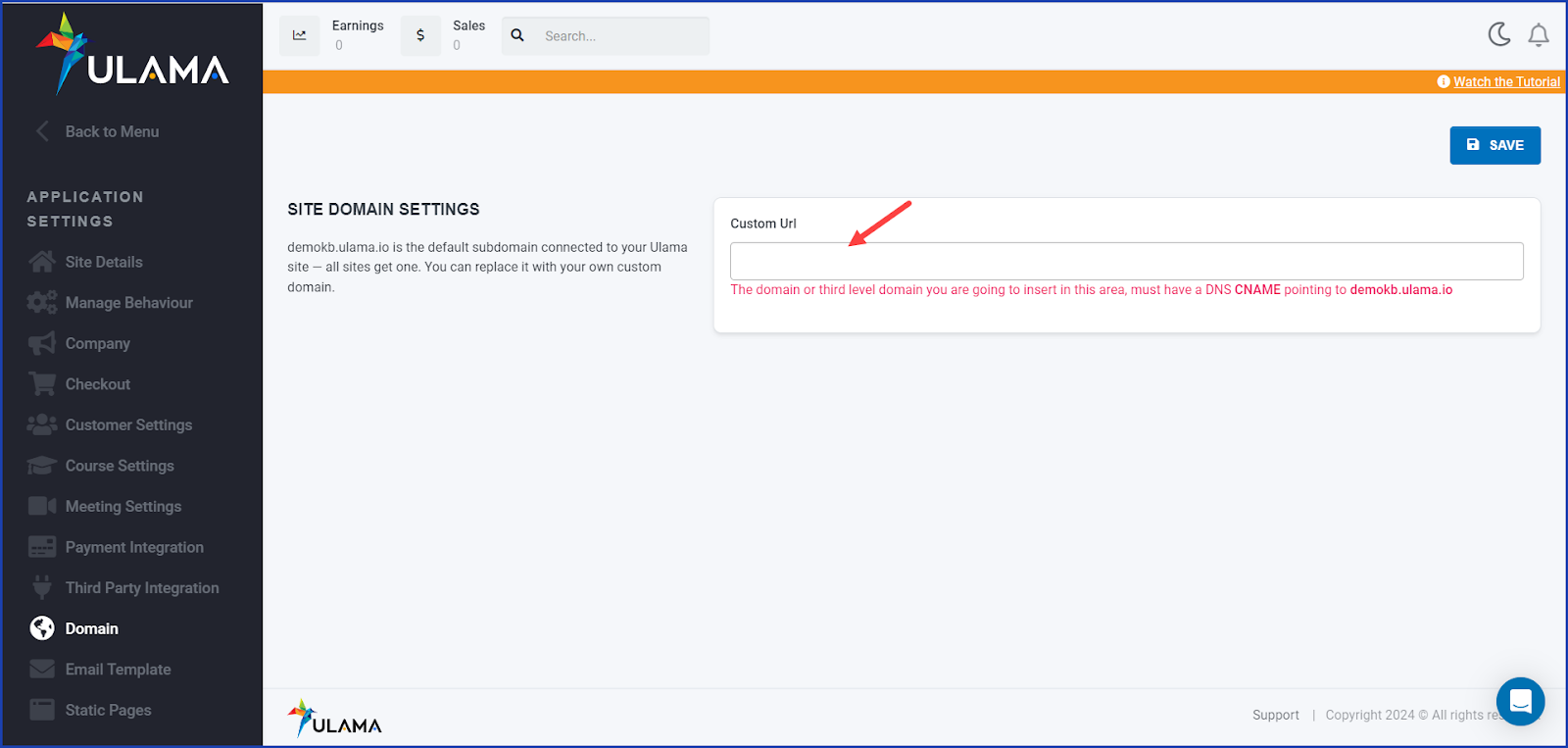Click the Back to Menu chevron arrow
This screenshot has width=1568, height=748.
pyautogui.click(x=42, y=131)
